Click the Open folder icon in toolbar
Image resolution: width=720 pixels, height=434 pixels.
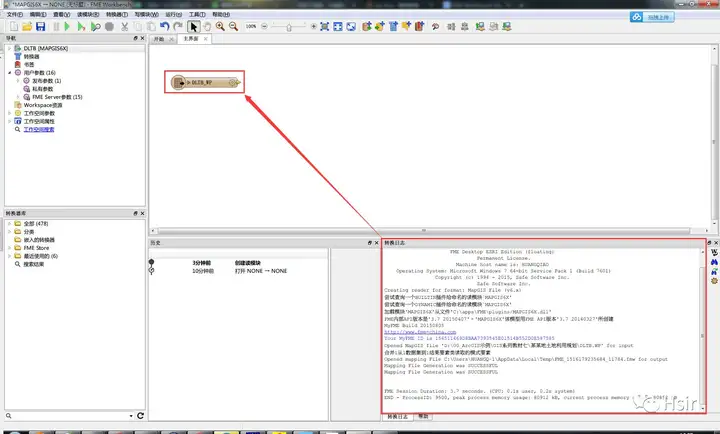(27, 27)
